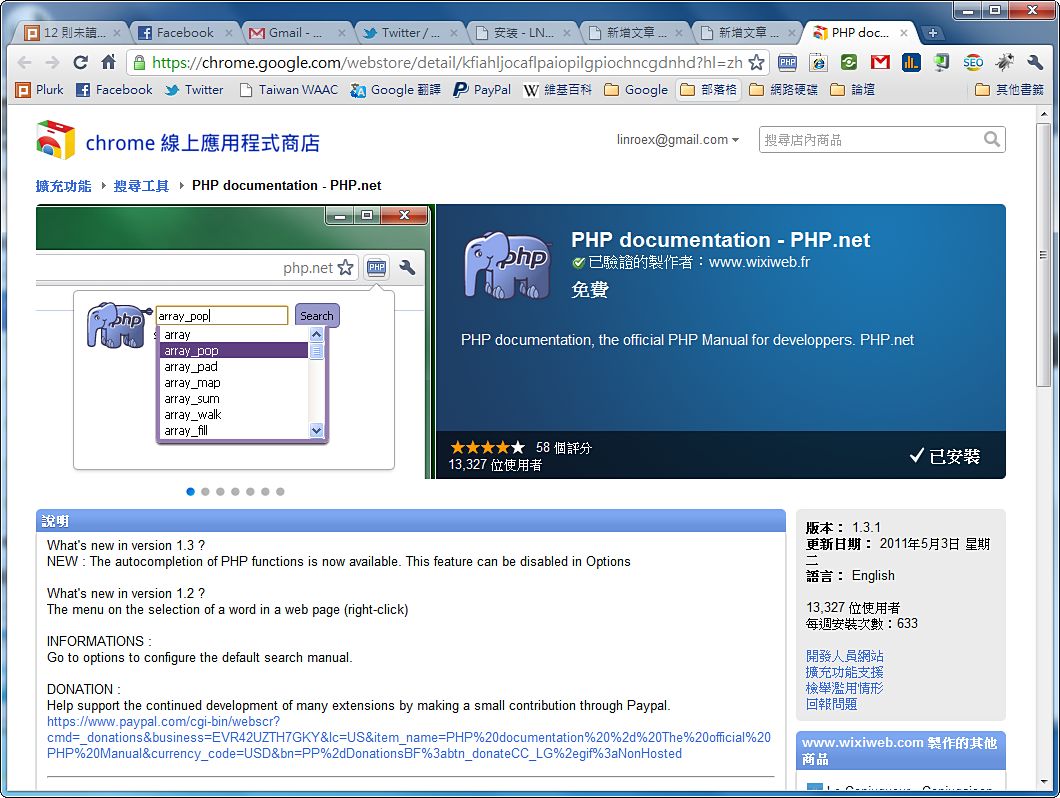Open the home page with the house icon
The image size is (1060, 798).
pyautogui.click(x=108, y=63)
